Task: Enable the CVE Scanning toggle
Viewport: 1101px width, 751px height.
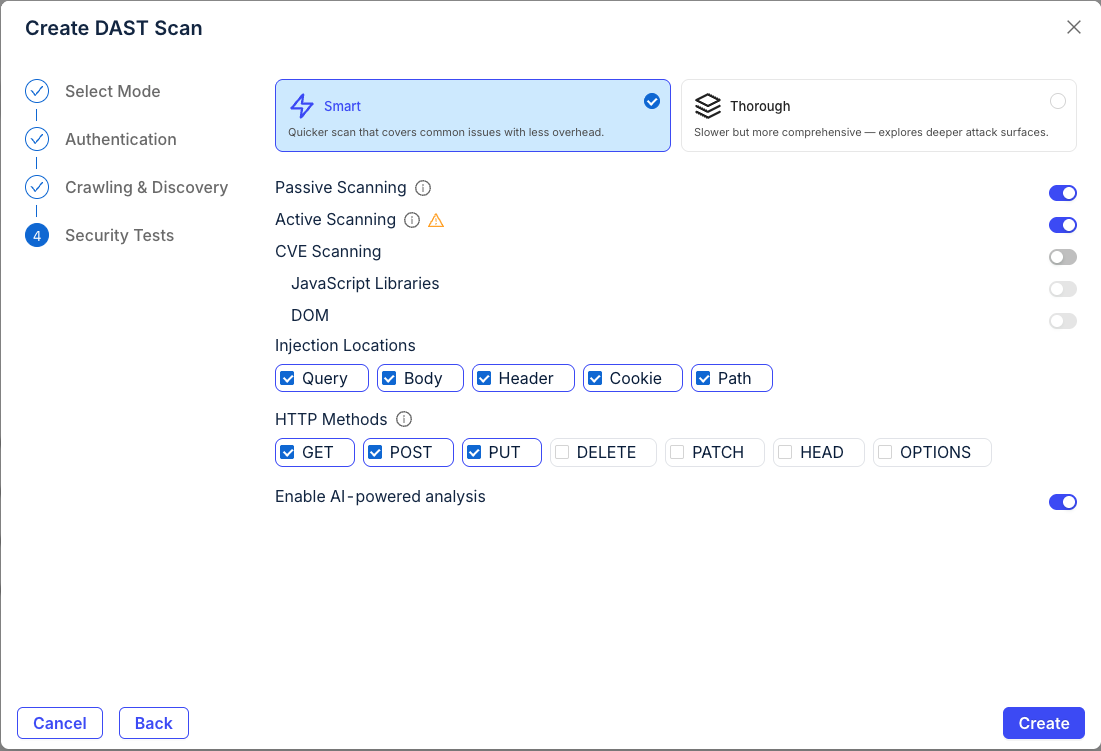Action: 1063,257
